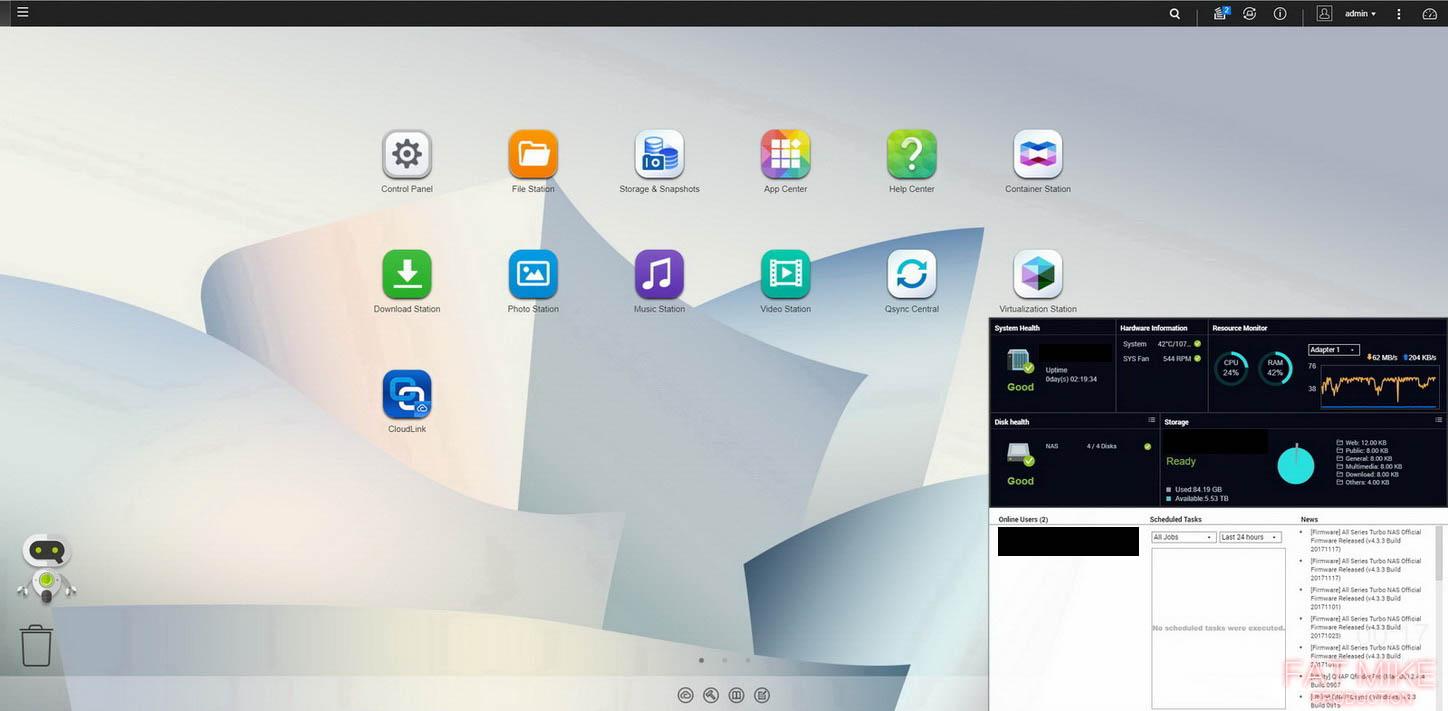Open background tasks icon with badge 2
This screenshot has height=711, width=1448.
point(1221,13)
